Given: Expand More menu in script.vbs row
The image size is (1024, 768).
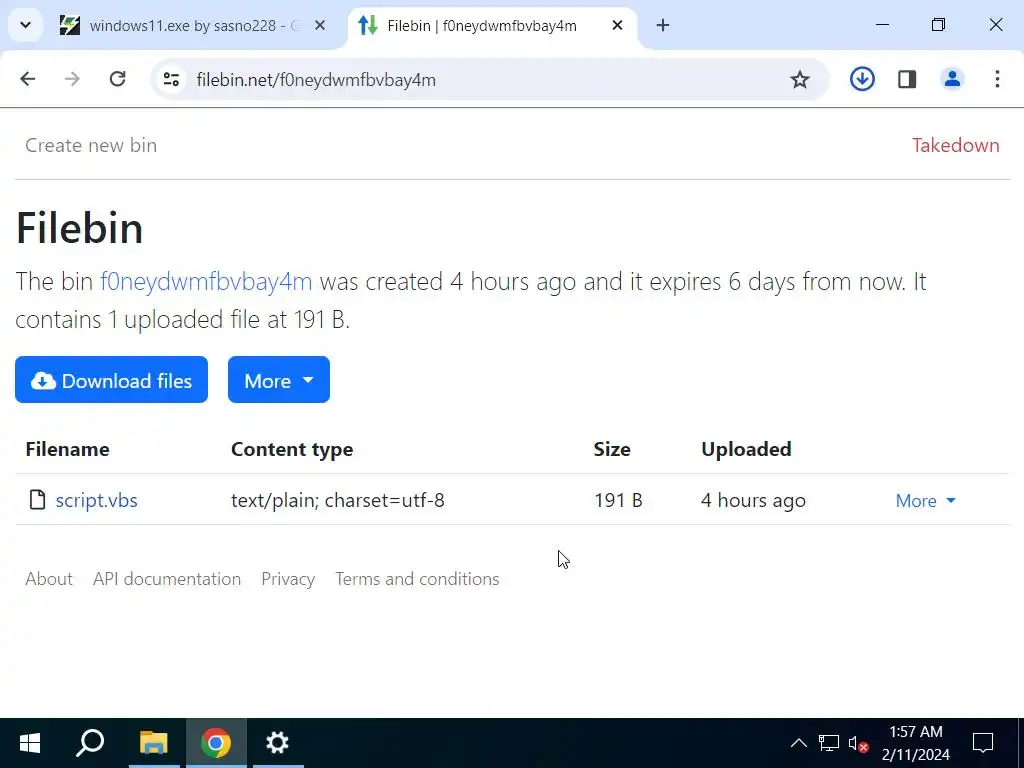Looking at the screenshot, I should pyautogui.click(x=925, y=500).
